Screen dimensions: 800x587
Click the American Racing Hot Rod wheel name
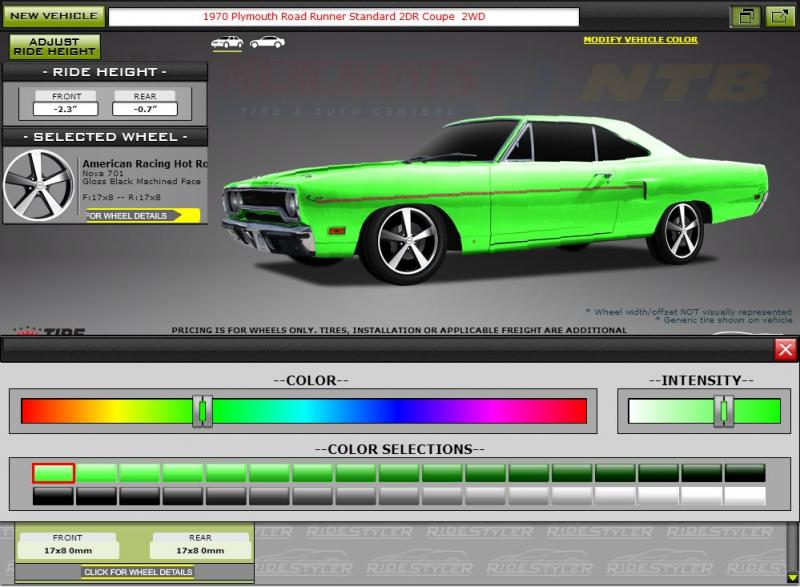[145, 164]
